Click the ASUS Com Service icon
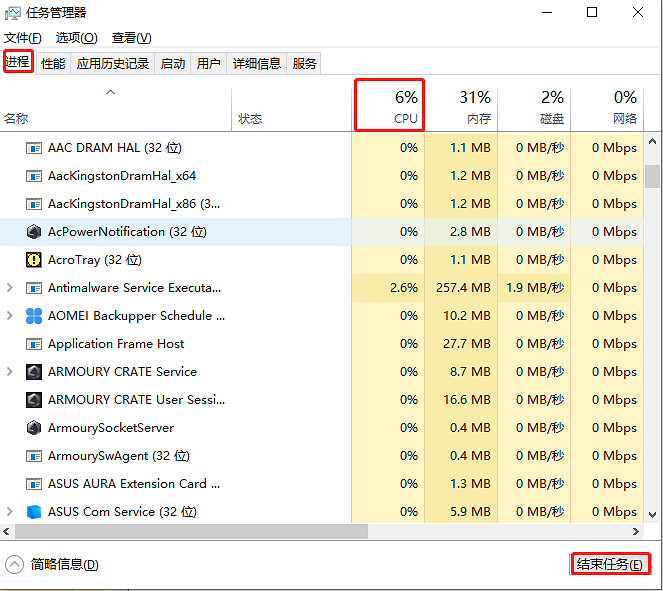This screenshot has width=663, height=591. (33, 512)
